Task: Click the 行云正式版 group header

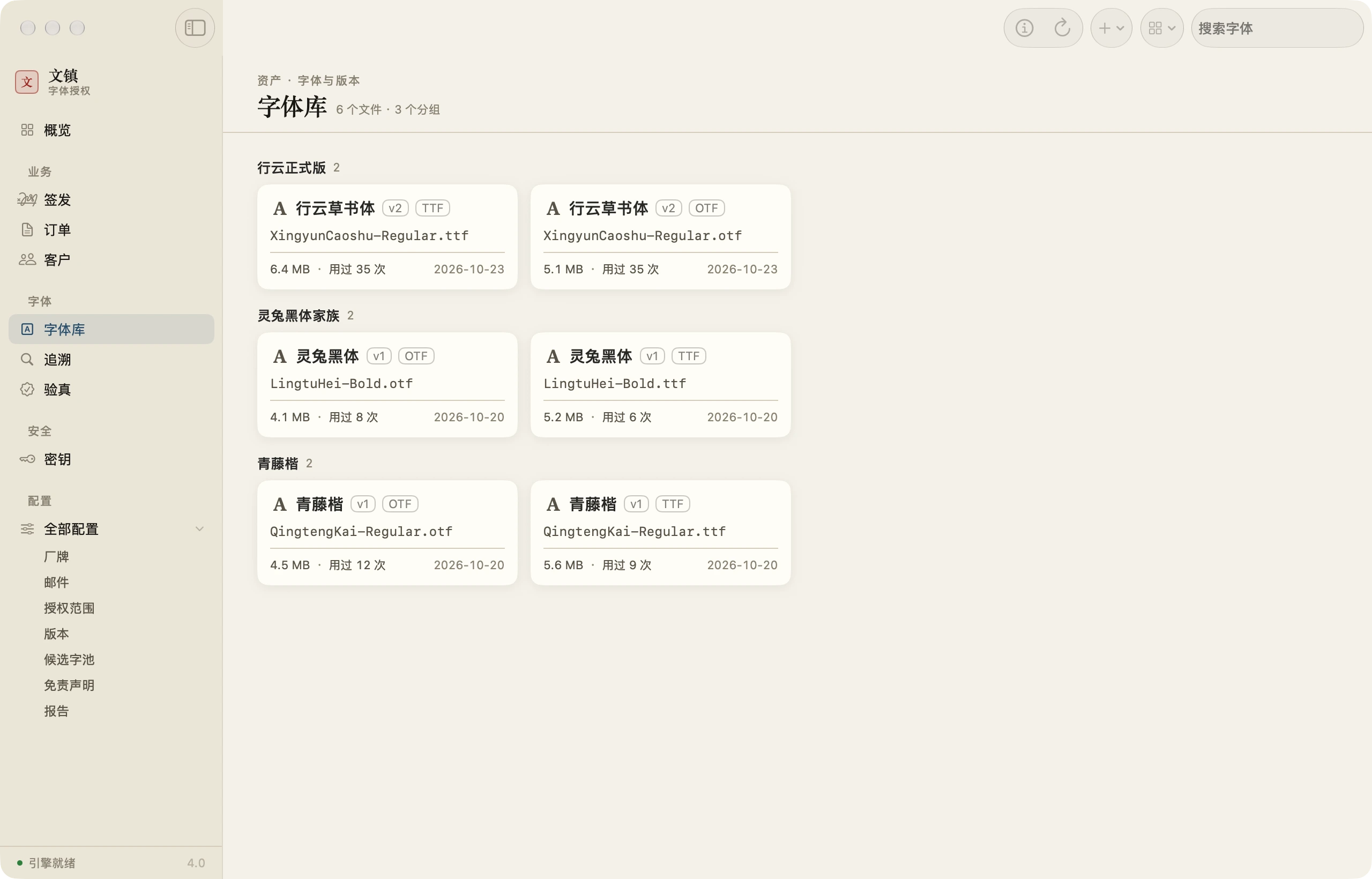Action: pyautogui.click(x=292, y=167)
